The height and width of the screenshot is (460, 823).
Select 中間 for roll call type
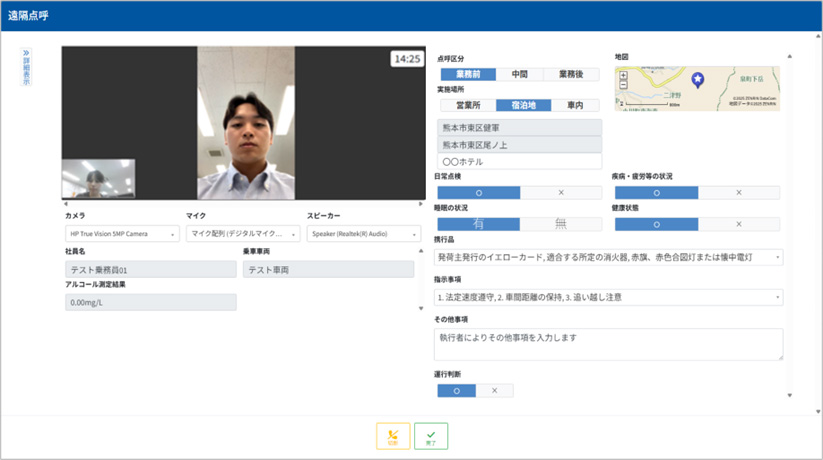pyautogui.click(x=520, y=74)
